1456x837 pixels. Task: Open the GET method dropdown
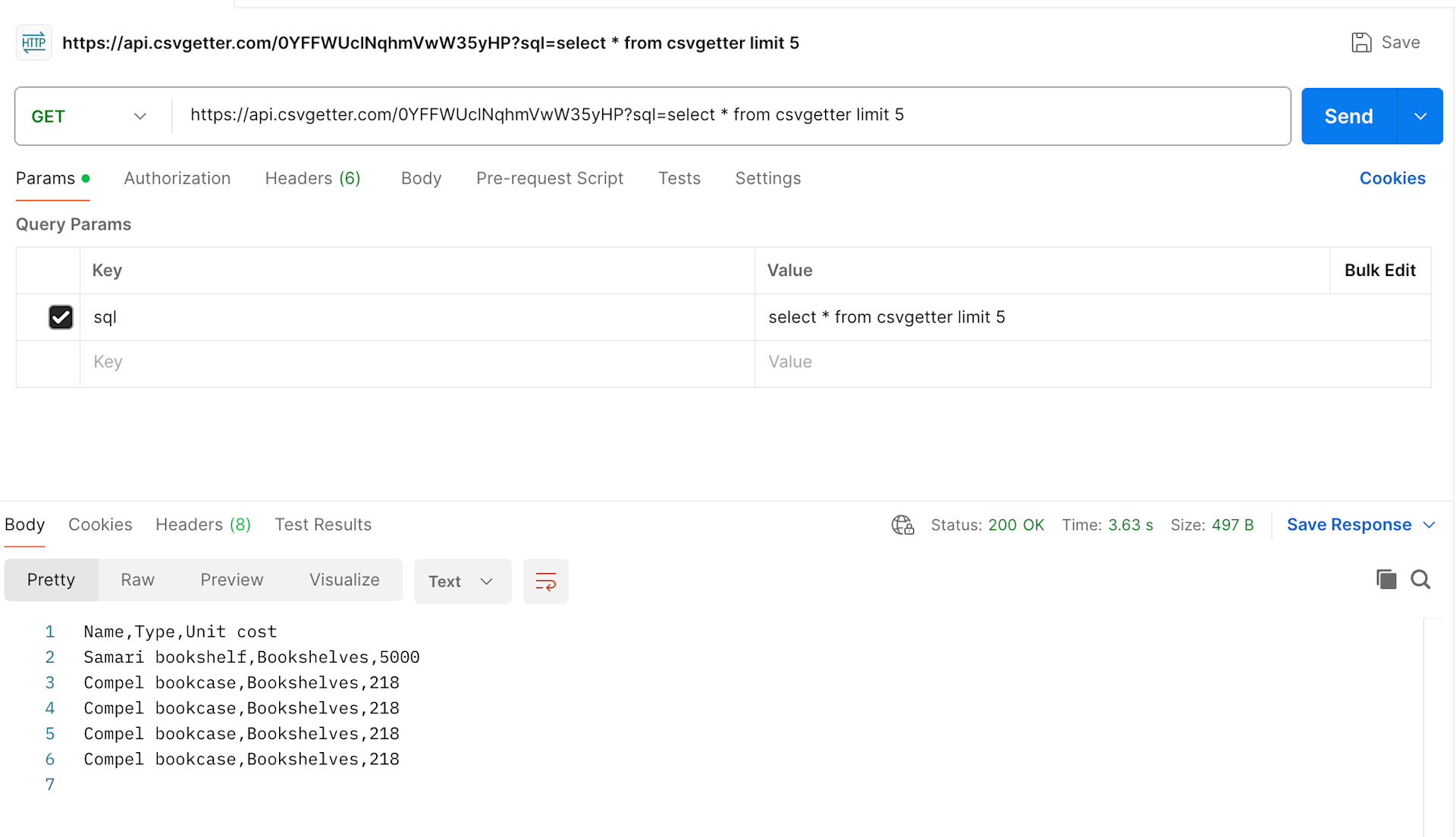click(140, 116)
